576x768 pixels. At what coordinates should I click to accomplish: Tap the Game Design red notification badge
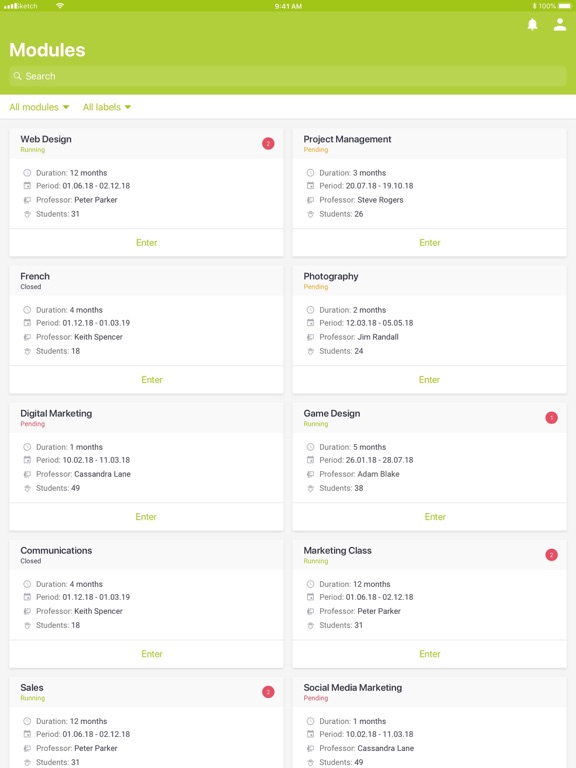[x=552, y=418]
